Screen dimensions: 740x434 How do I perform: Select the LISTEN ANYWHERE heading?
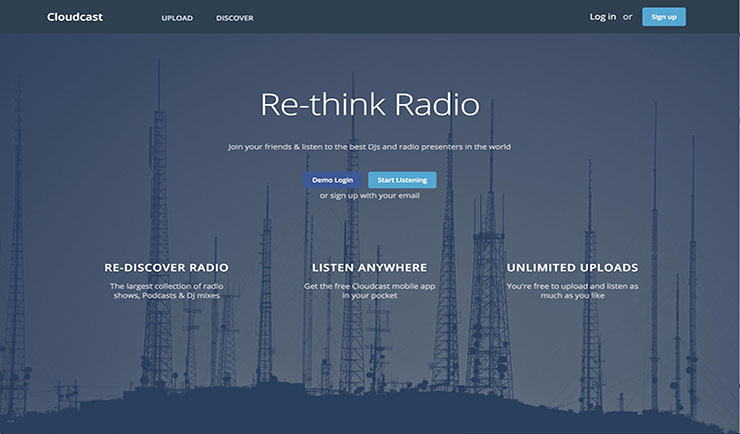click(x=369, y=268)
